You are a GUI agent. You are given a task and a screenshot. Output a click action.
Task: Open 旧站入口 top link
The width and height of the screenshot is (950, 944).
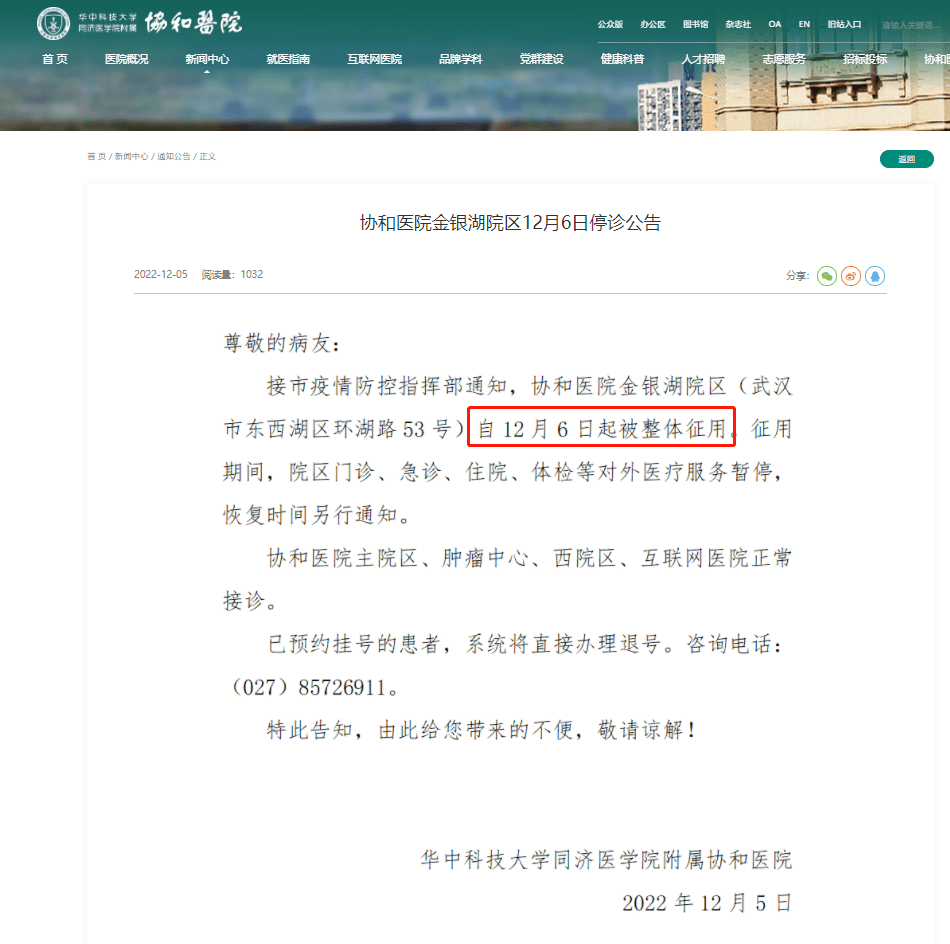[x=844, y=24]
